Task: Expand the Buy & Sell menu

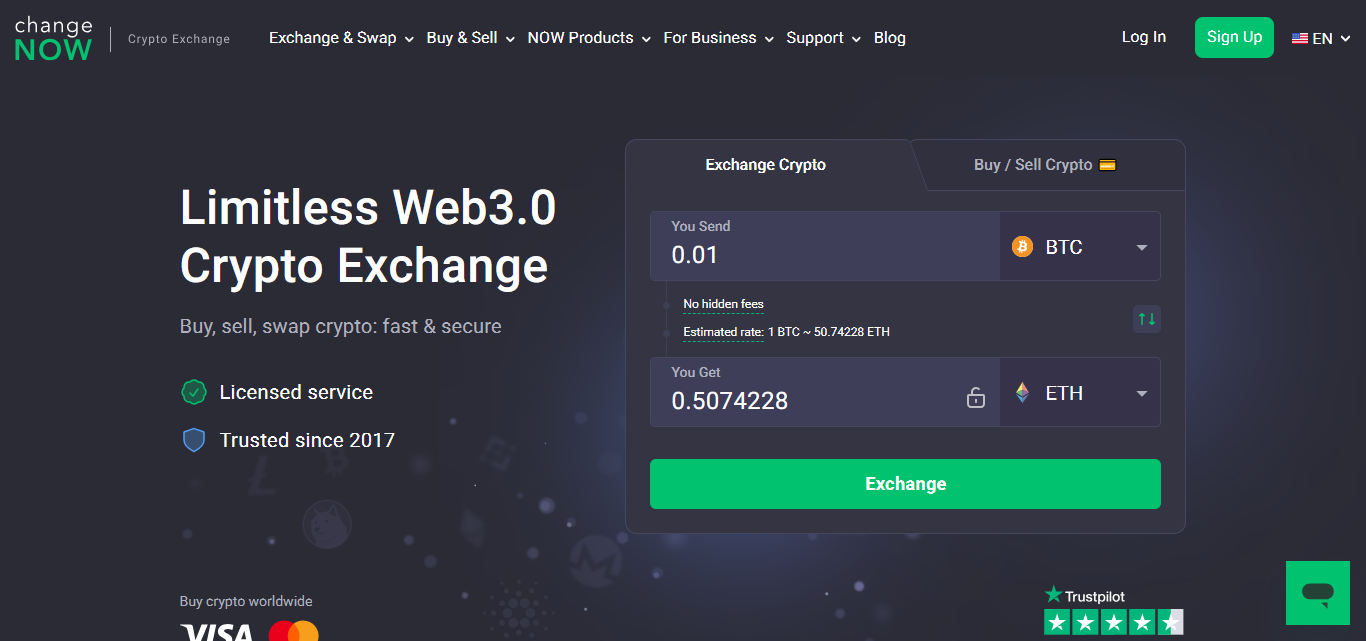Action: tap(470, 38)
